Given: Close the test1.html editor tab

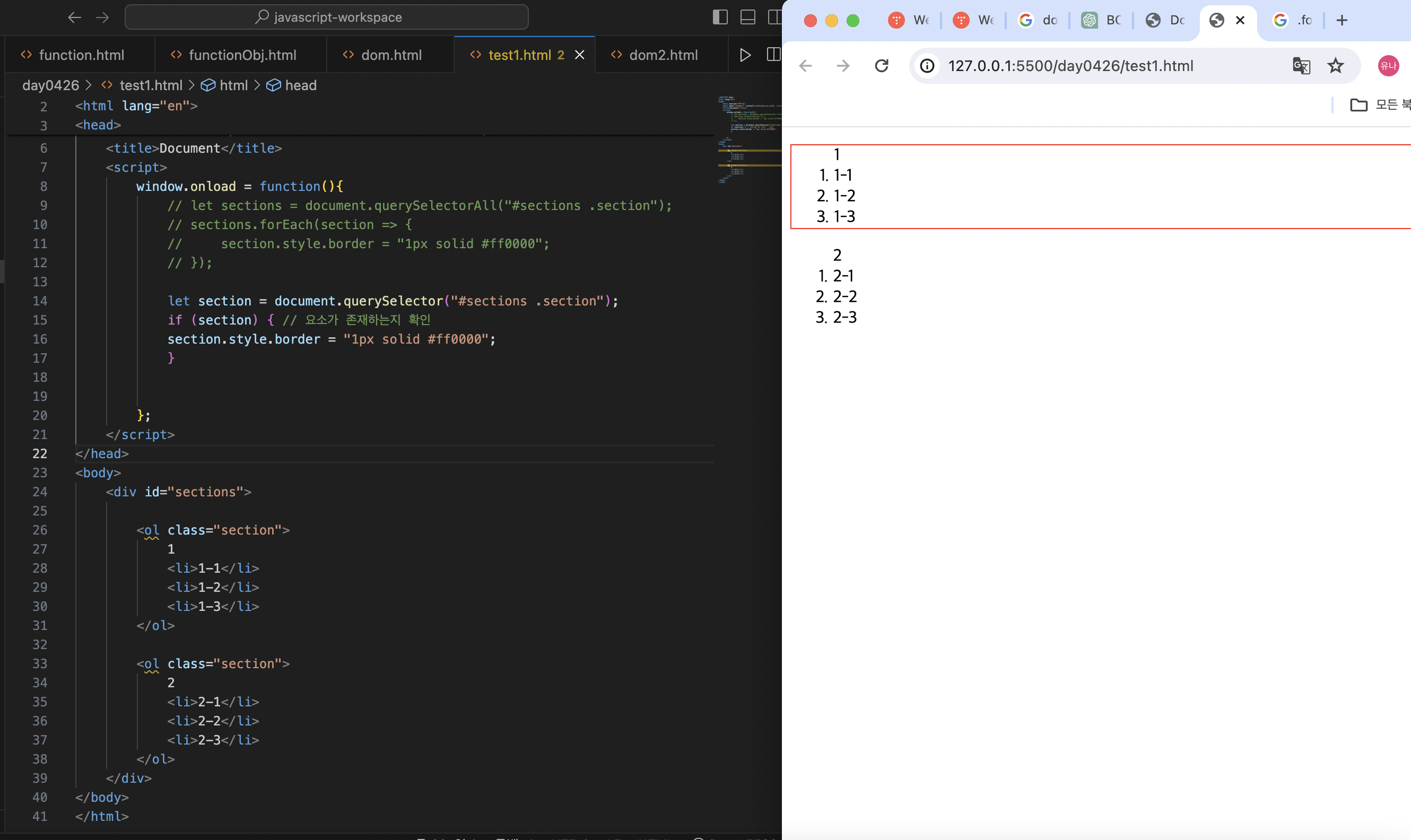Looking at the screenshot, I should tap(580, 55).
